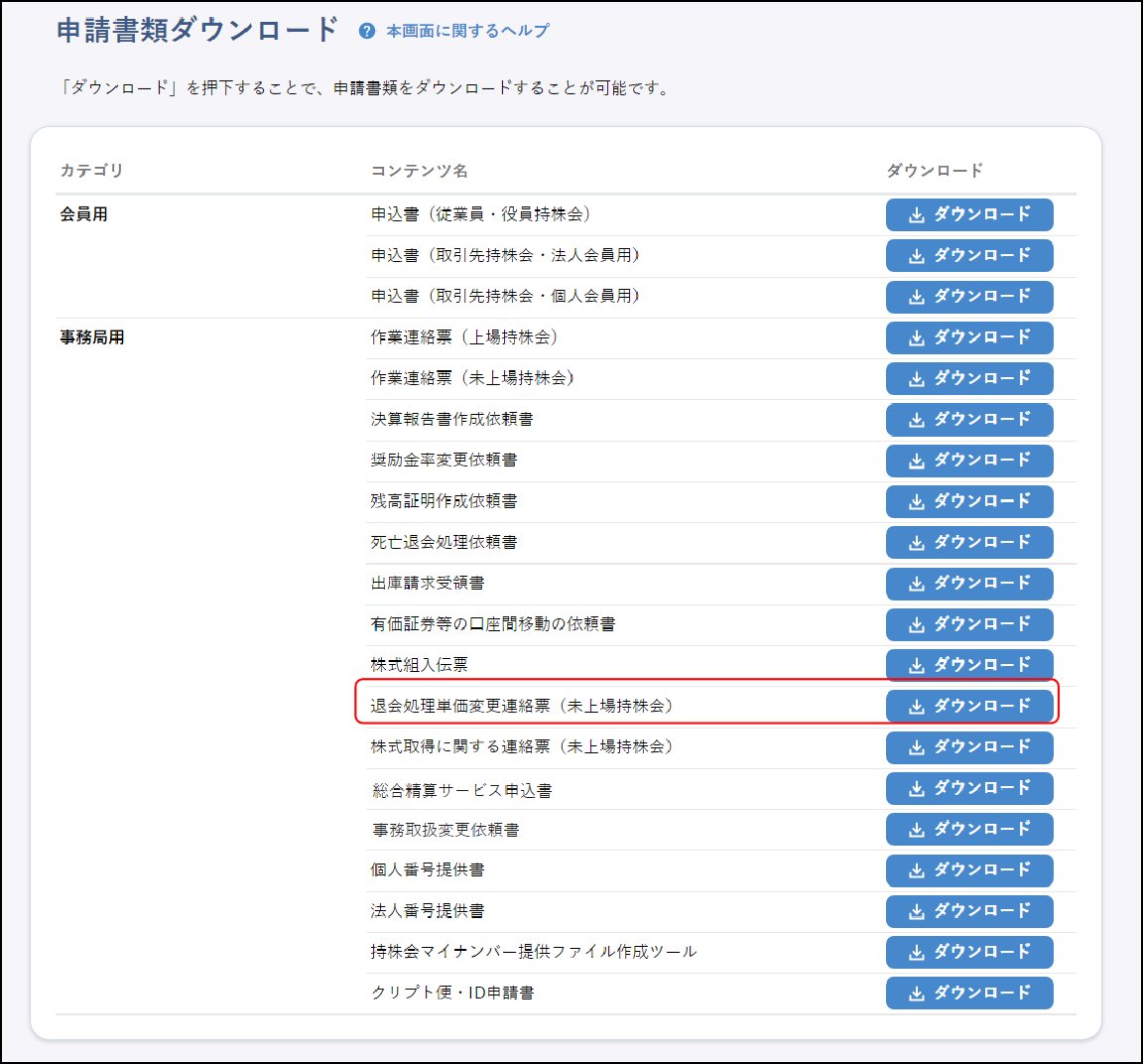Click download icon for 死亡退会処理依頼書

[x=917, y=543]
